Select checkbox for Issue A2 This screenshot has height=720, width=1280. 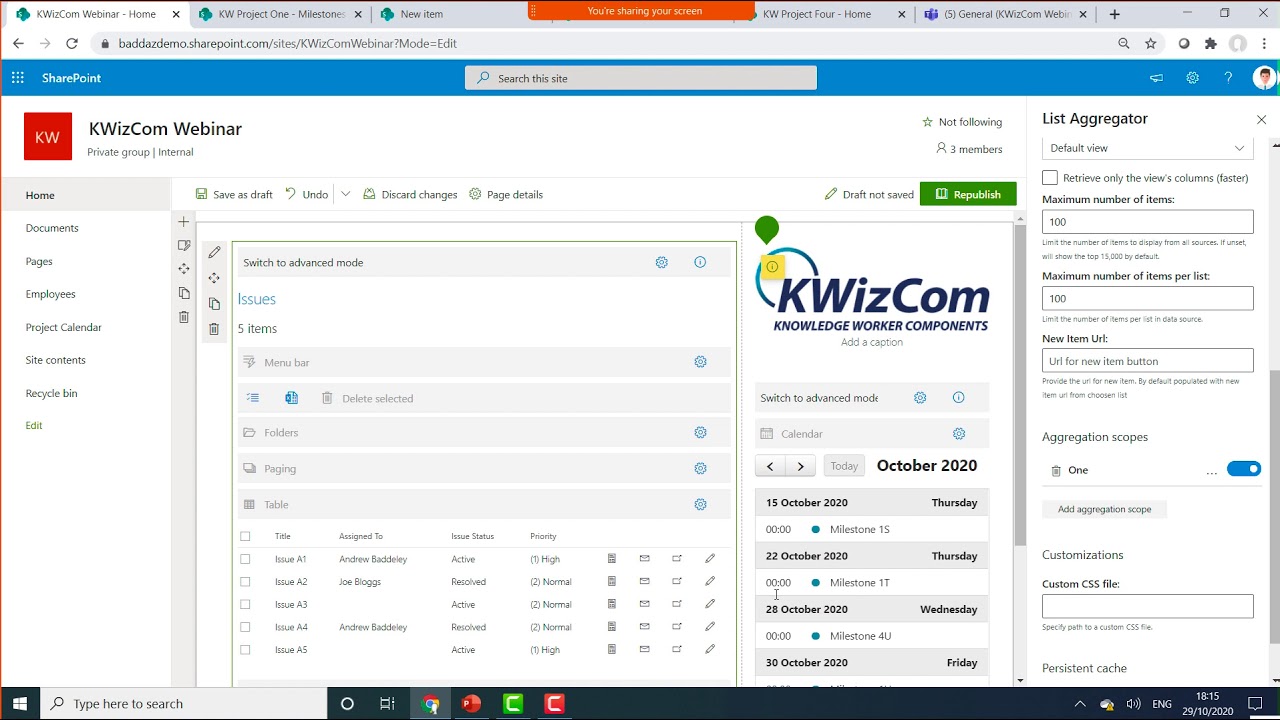pos(245,582)
